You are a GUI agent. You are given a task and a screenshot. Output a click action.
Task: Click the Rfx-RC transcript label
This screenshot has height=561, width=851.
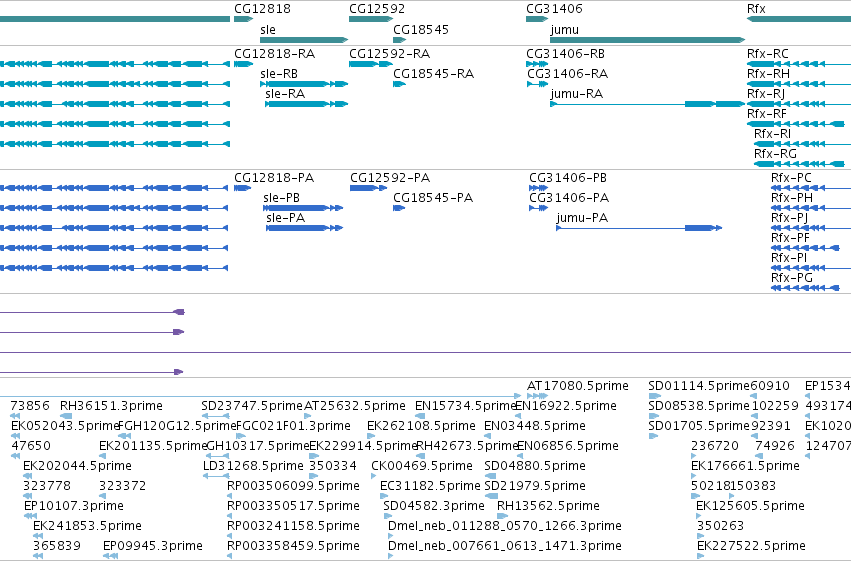tap(767, 54)
